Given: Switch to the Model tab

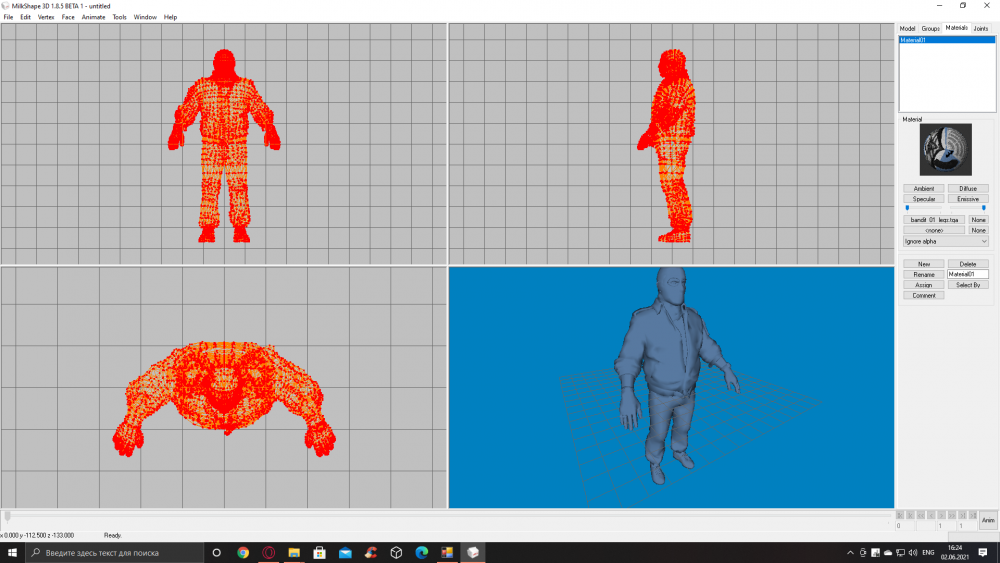Looking at the screenshot, I should click(907, 29).
